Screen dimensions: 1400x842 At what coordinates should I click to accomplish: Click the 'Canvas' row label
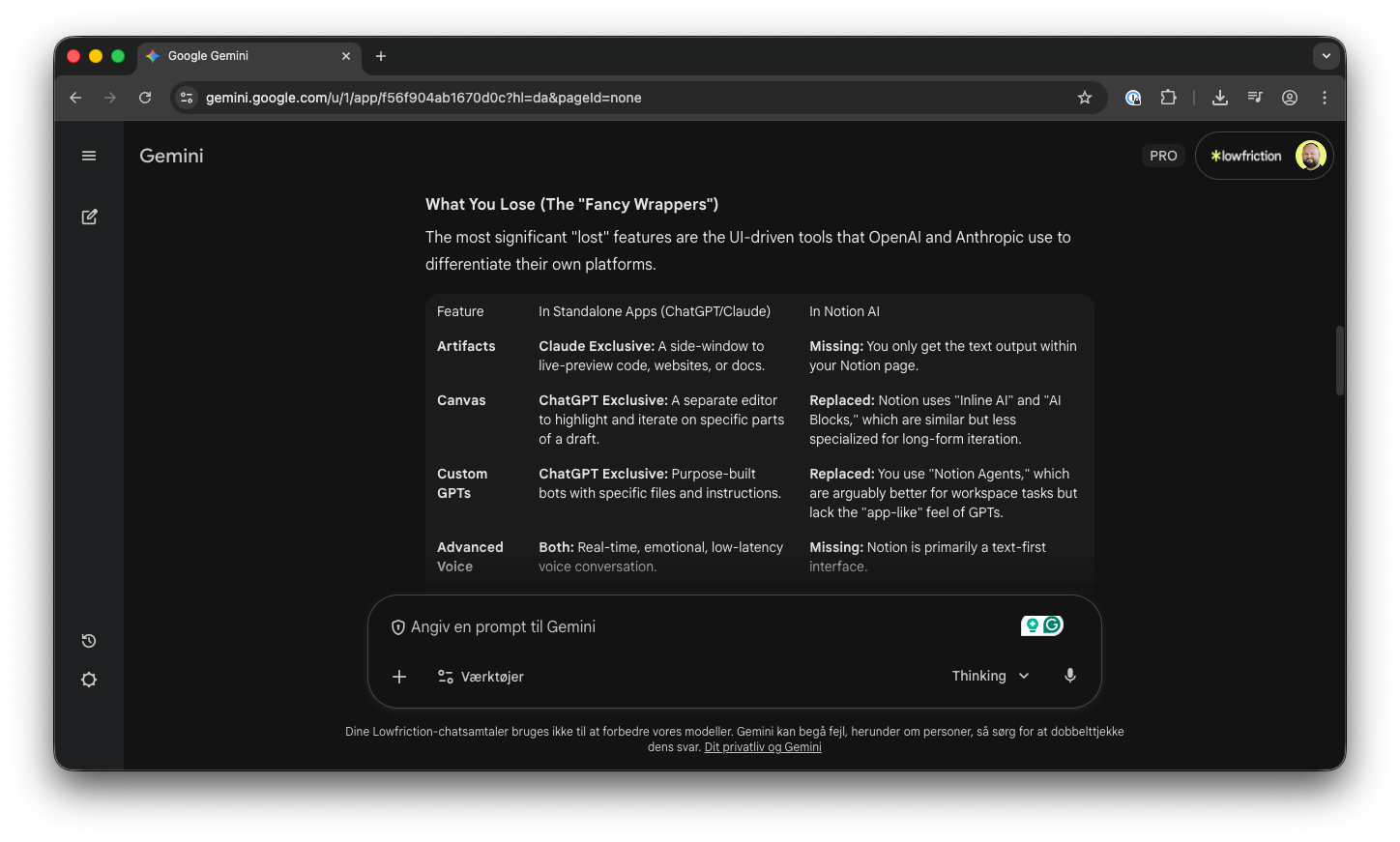(x=461, y=400)
